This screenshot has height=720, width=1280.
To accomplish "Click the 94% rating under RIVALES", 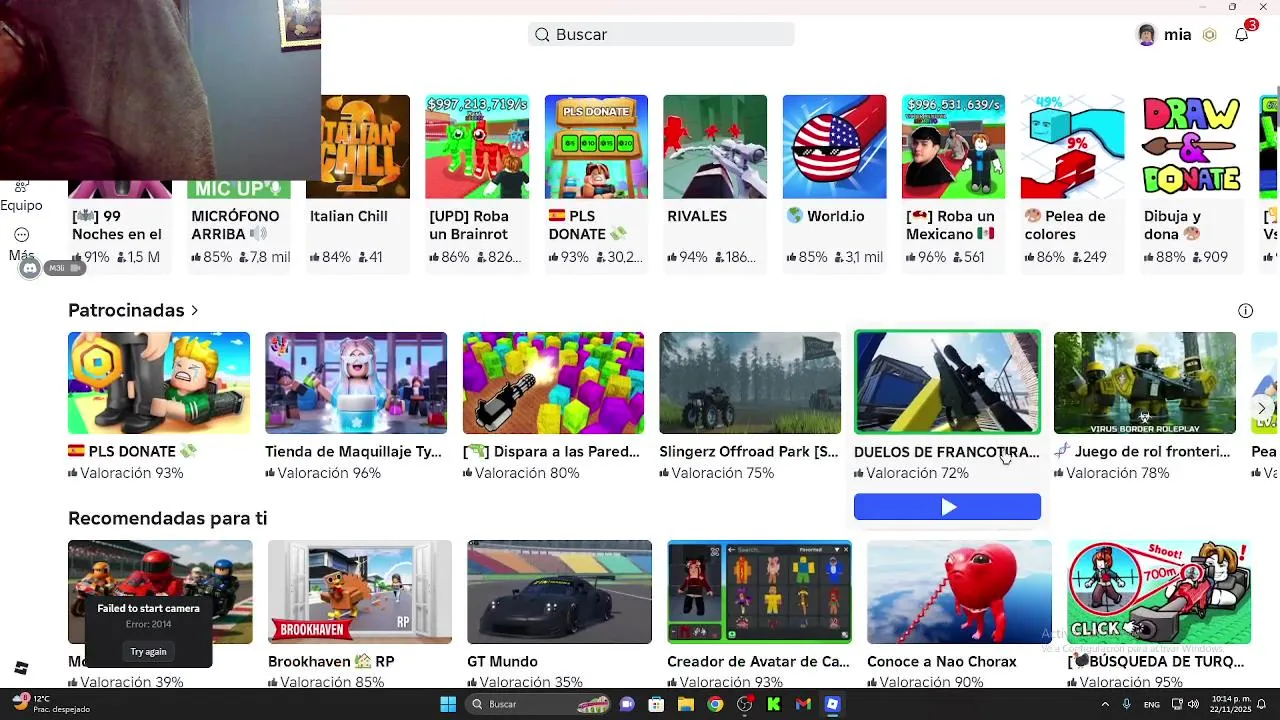I will pos(687,257).
